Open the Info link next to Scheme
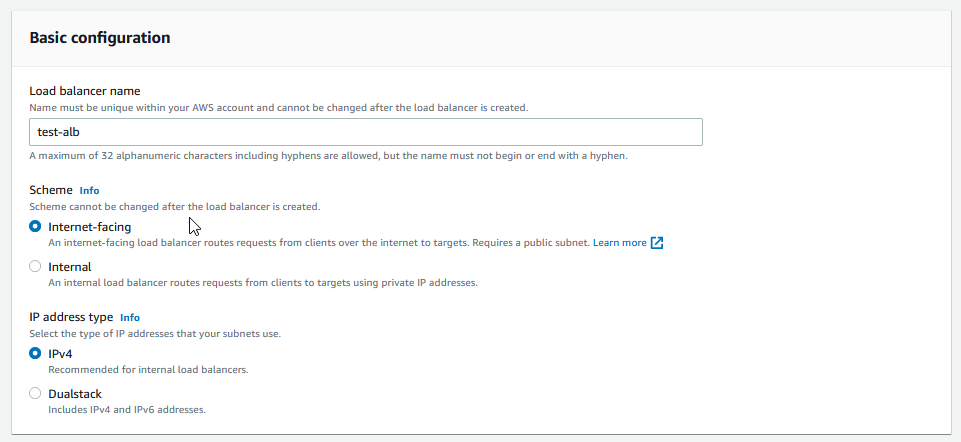 point(89,190)
